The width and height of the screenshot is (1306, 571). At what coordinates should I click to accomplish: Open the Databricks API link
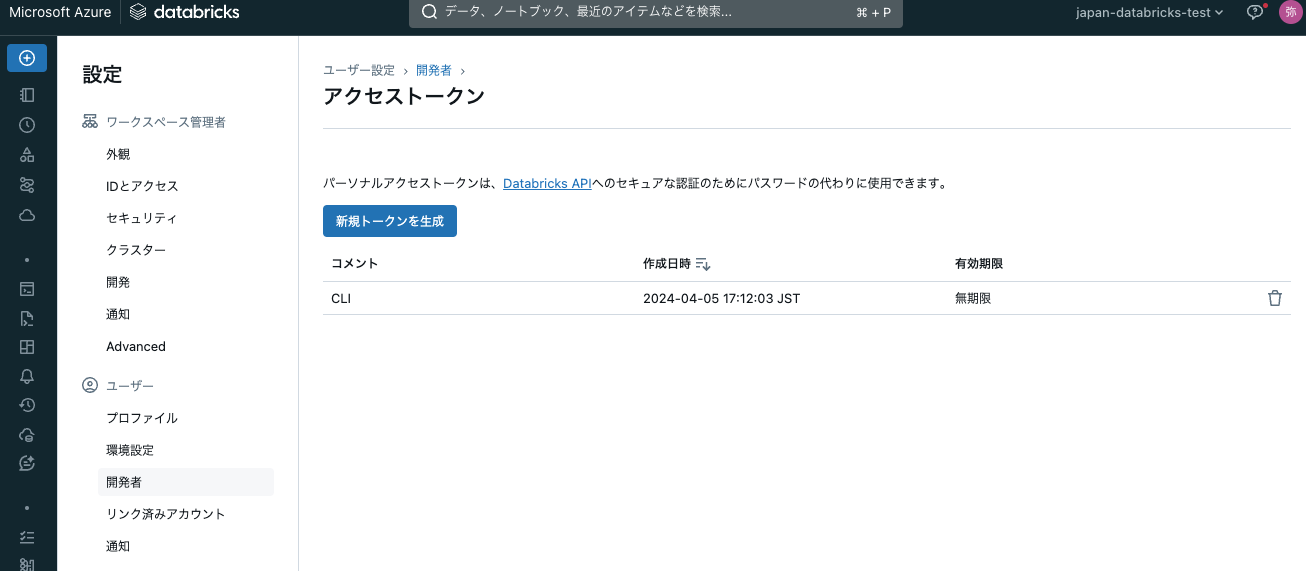coord(547,184)
